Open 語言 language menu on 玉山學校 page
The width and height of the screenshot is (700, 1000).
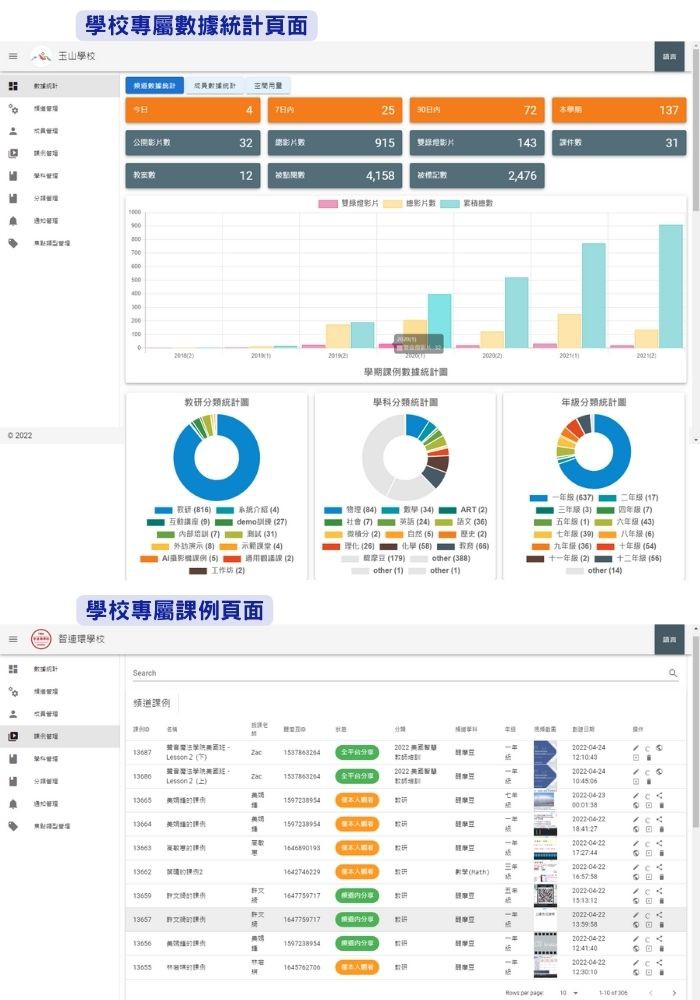pyautogui.click(x=670, y=56)
